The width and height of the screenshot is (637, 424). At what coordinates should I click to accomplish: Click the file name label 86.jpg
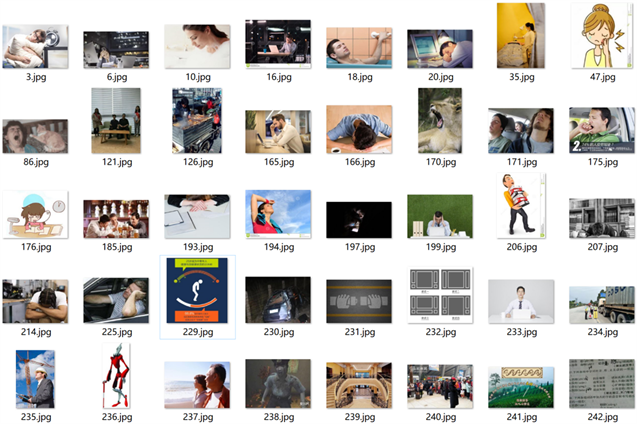(36, 162)
